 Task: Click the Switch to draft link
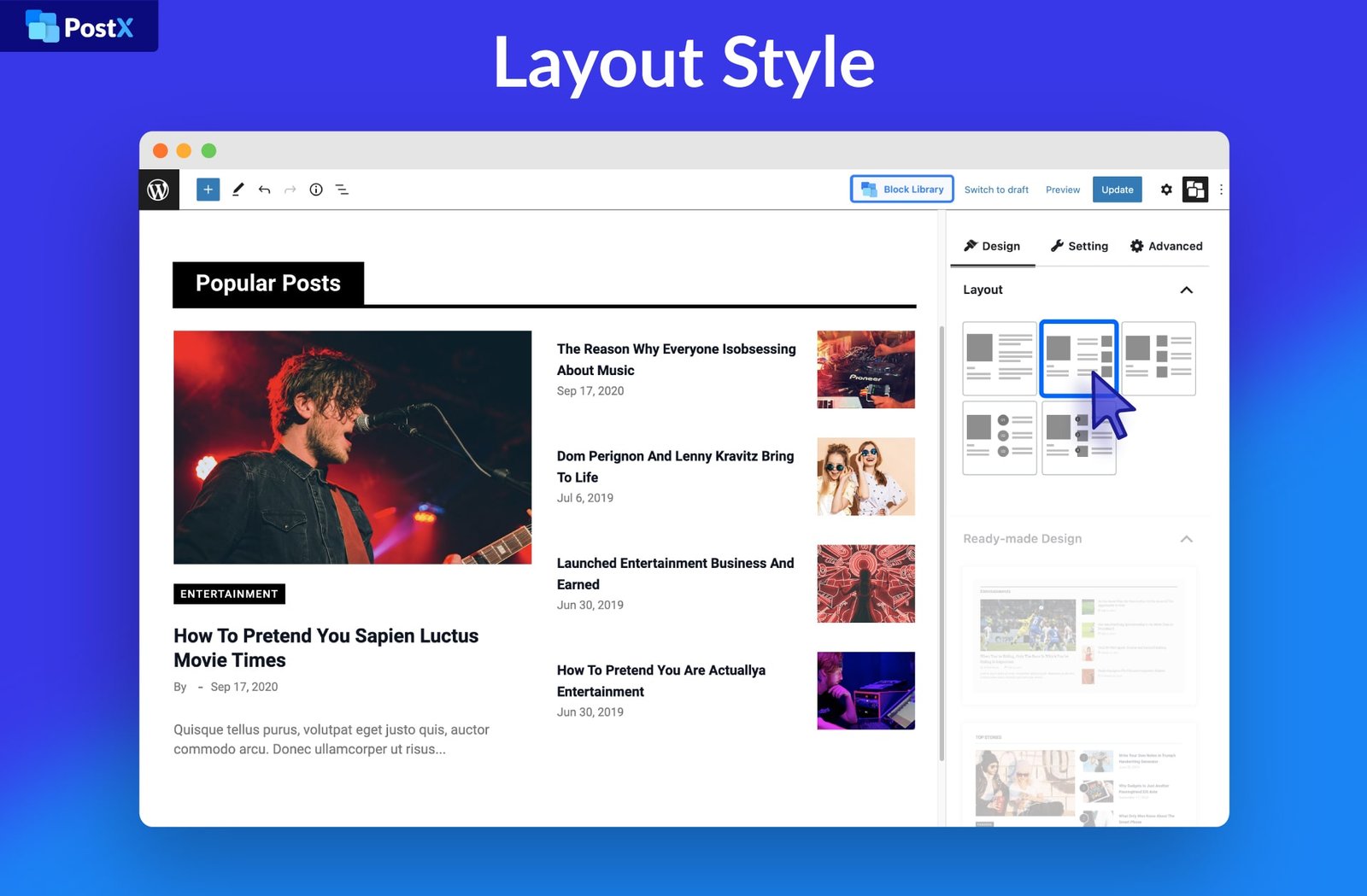click(x=996, y=190)
